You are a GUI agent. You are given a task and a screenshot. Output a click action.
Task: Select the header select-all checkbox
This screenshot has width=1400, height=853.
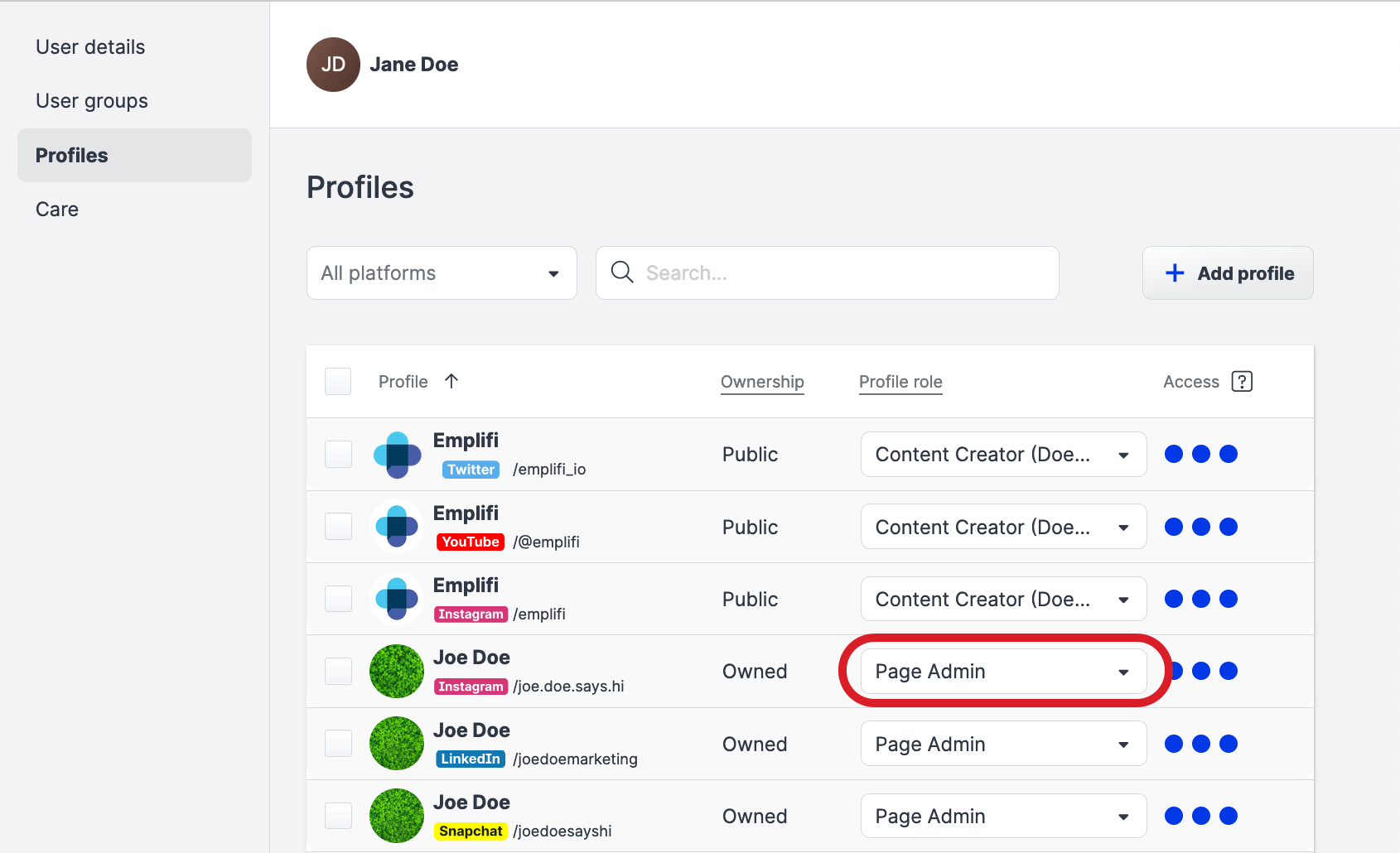click(x=338, y=381)
